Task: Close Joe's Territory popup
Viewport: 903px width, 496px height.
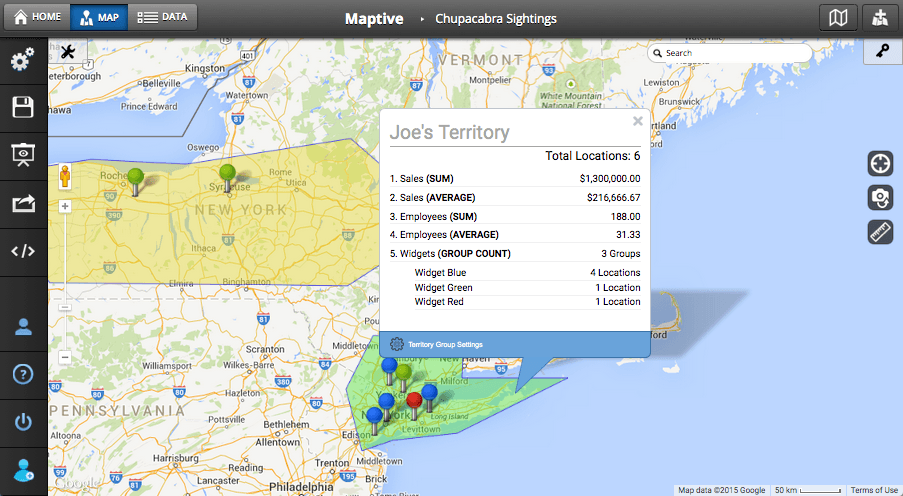Action: coord(638,121)
